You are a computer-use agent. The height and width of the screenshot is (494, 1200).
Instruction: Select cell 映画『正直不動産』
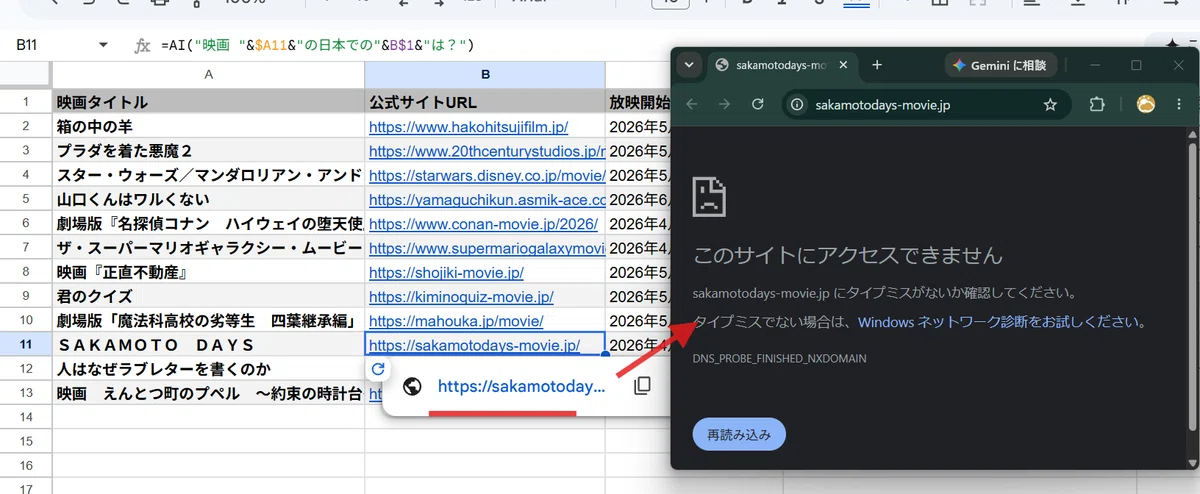click(208, 272)
